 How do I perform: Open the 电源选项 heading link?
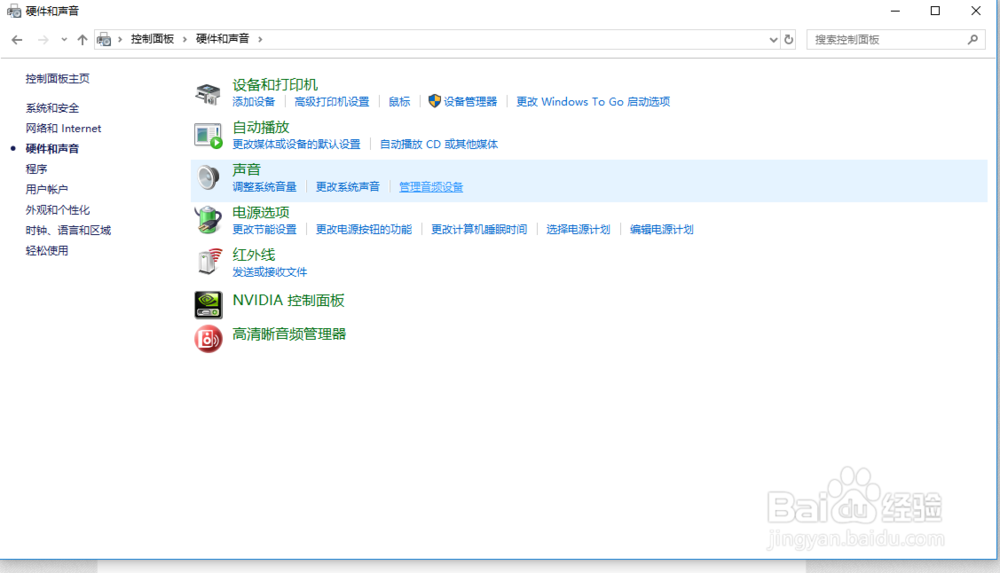click(261, 212)
